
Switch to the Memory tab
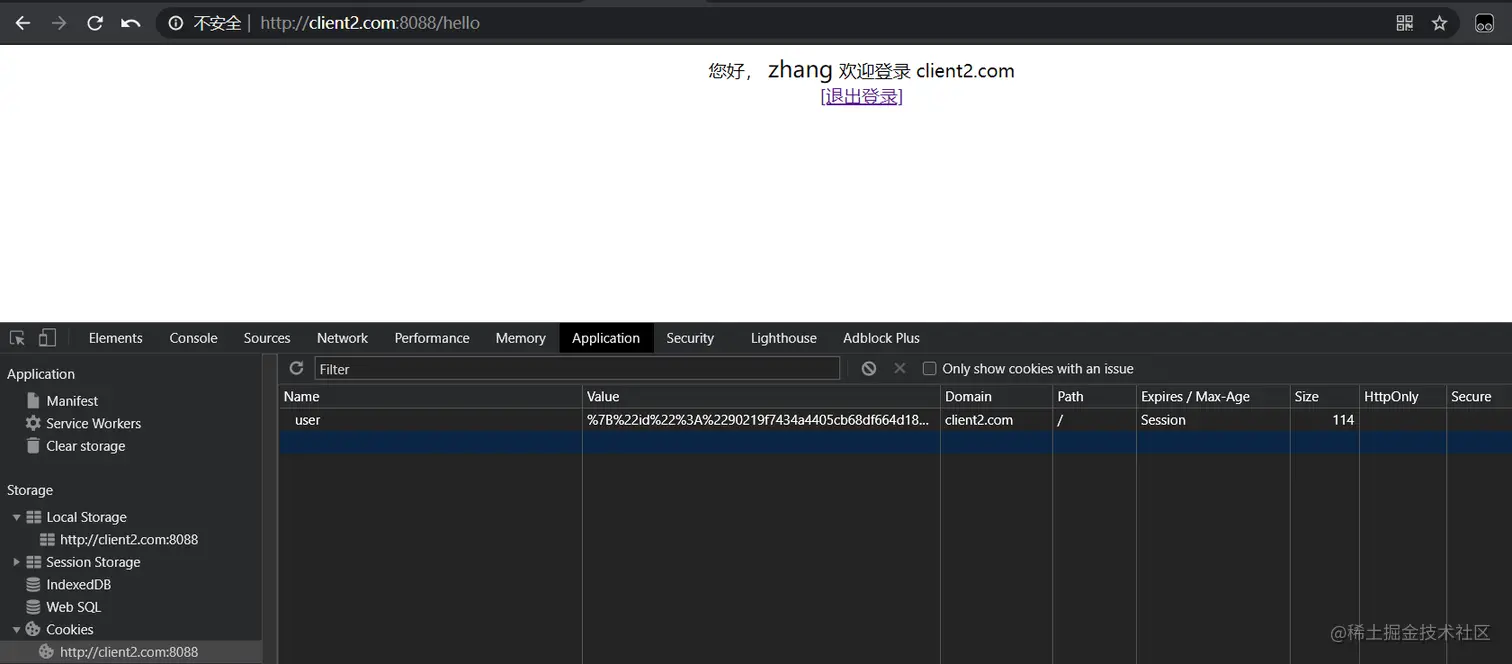520,338
